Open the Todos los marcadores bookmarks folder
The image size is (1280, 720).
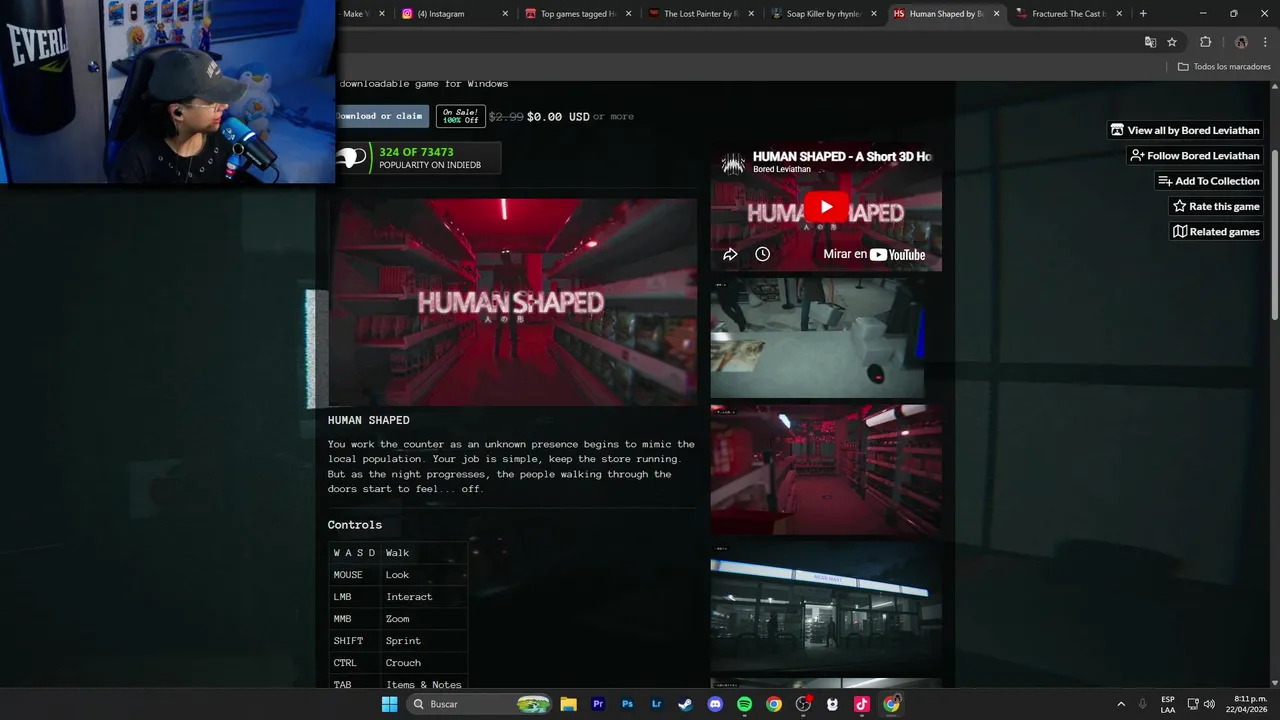1224,67
